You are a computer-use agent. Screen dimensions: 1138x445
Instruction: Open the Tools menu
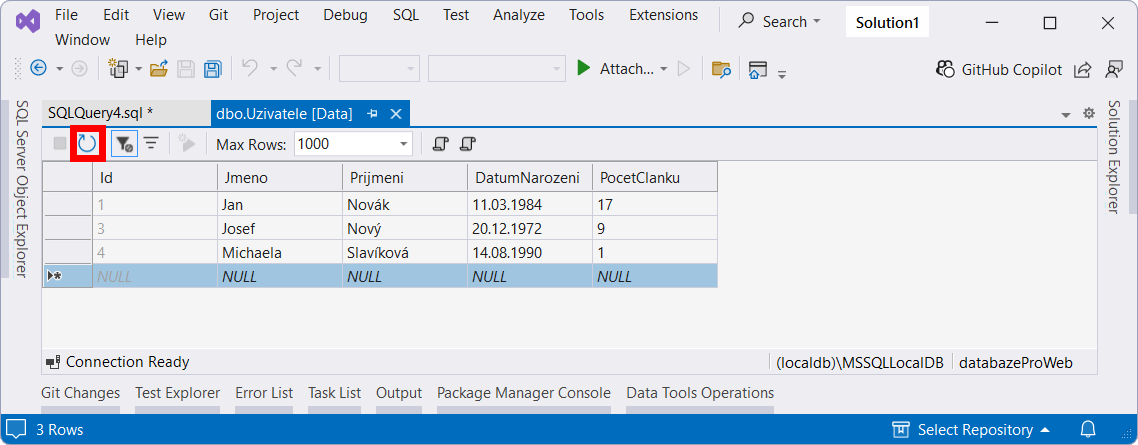586,15
